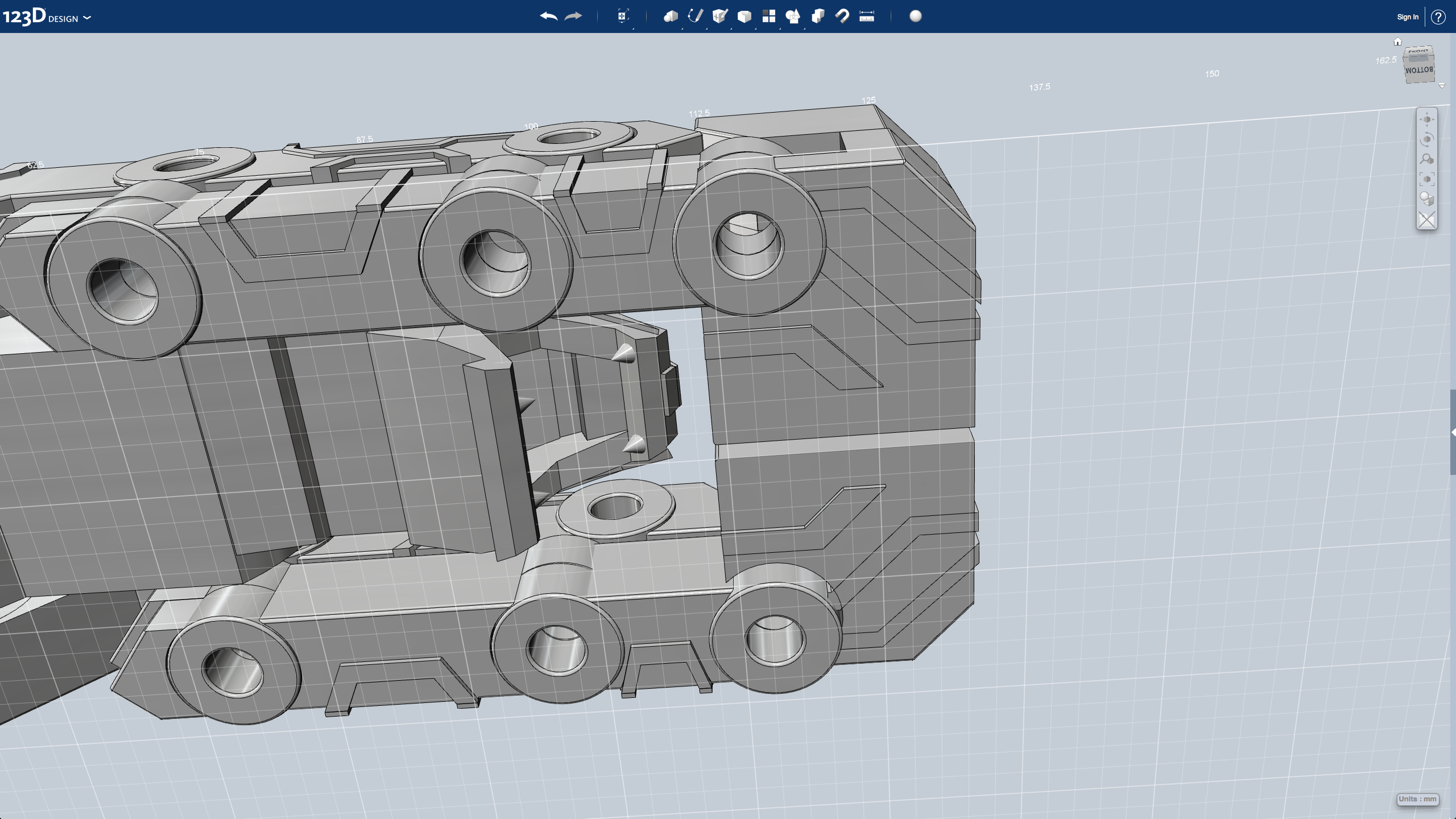Select the Measure ruler tool

point(867,16)
